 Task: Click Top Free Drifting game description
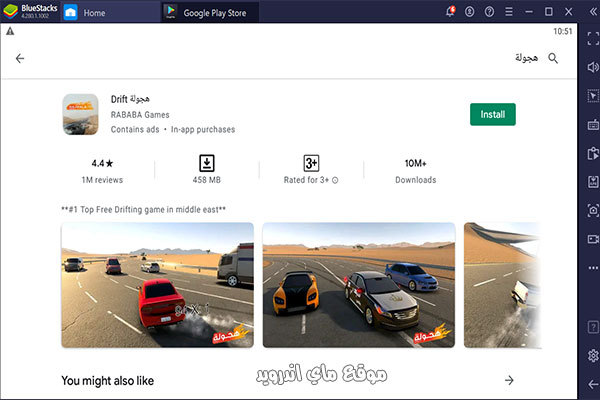point(143,209)
